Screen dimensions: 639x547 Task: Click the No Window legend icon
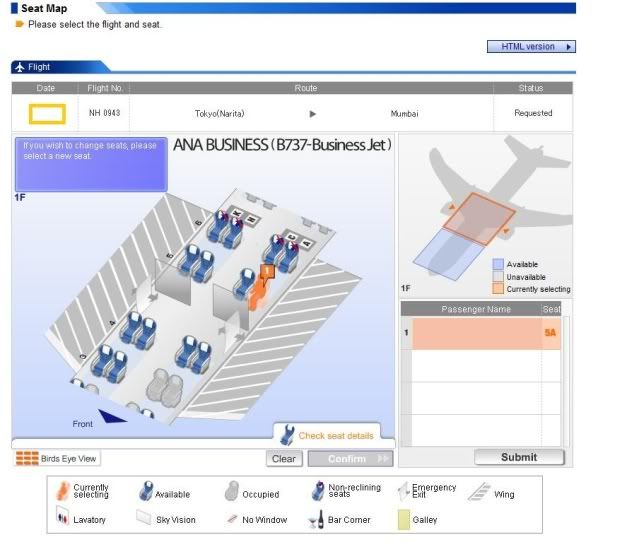pos(231,518)
